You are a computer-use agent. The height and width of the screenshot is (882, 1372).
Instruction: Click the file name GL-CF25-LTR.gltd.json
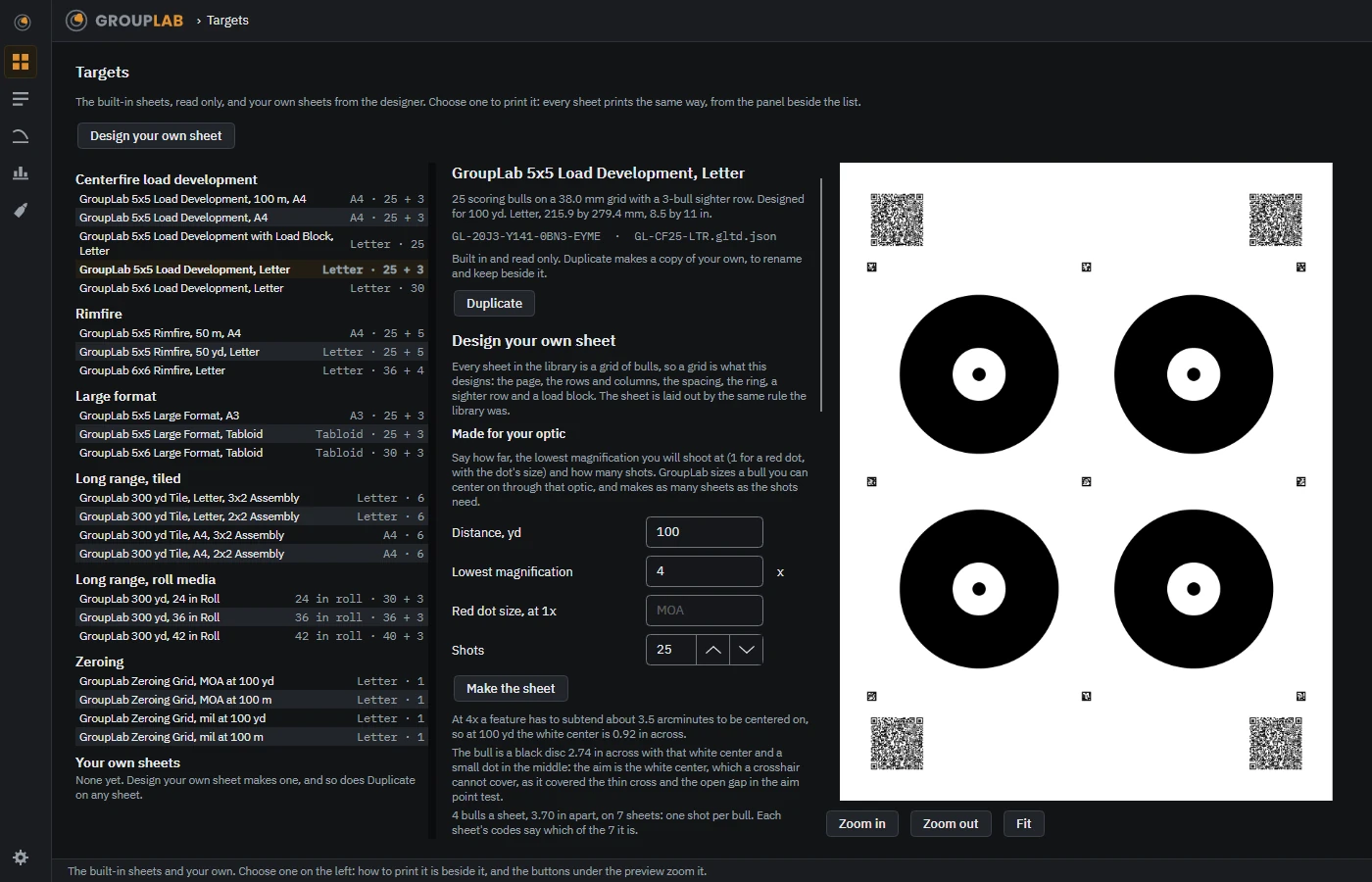[706, 236]
